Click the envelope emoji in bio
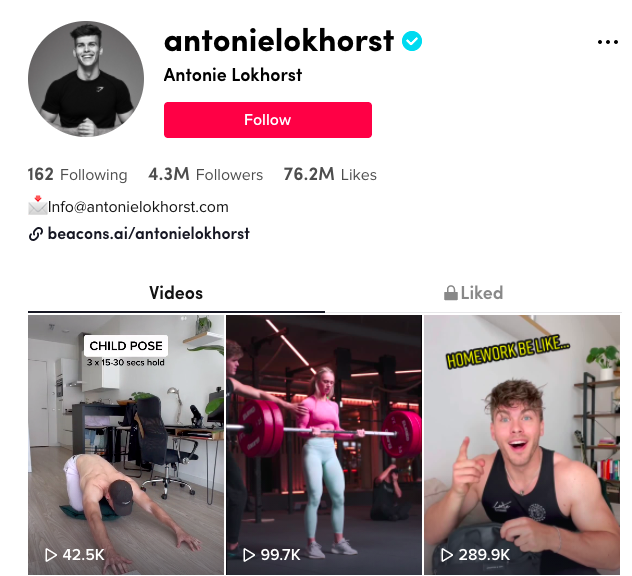This screenshot has height=576, width=632. pyautogui.click(x=37, y=205)
